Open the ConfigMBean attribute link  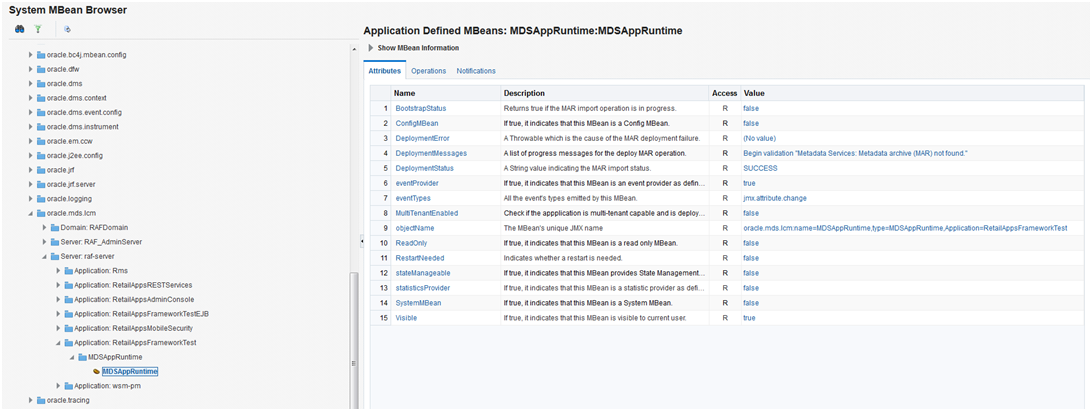tap(416, 123)
